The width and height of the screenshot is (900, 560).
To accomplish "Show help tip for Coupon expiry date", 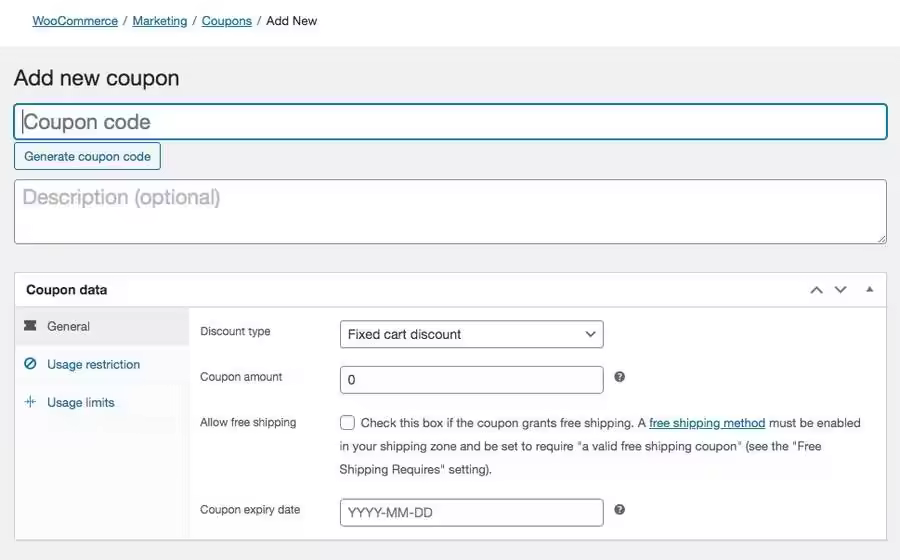I will pos(619,510).
